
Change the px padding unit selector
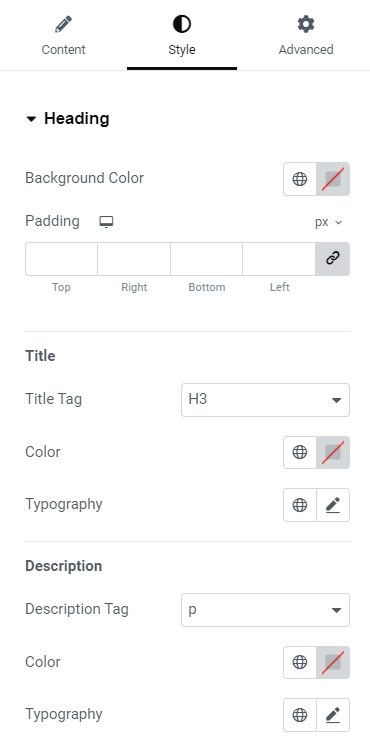point(329,222)
